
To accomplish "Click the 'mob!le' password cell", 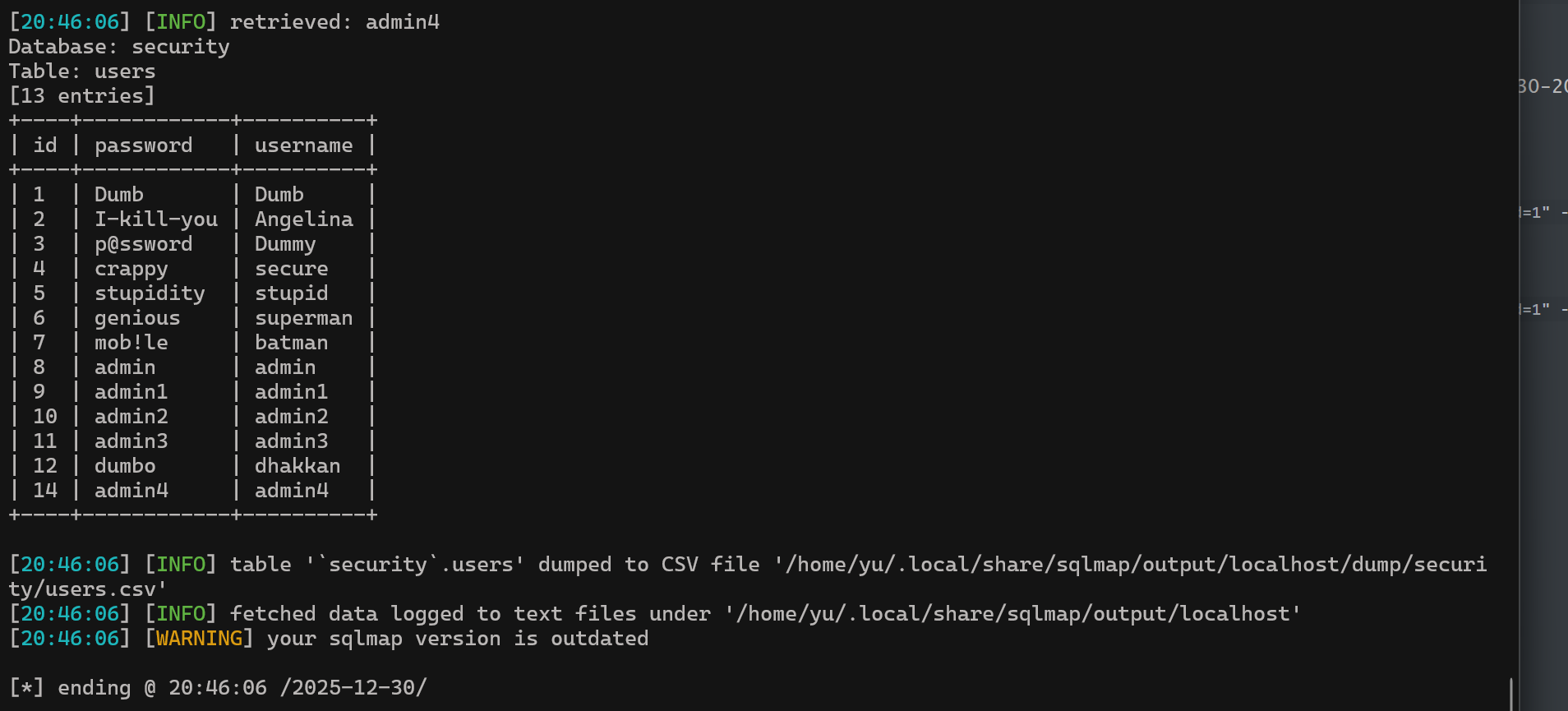I will pyautogui.click(x=131, y=343).
